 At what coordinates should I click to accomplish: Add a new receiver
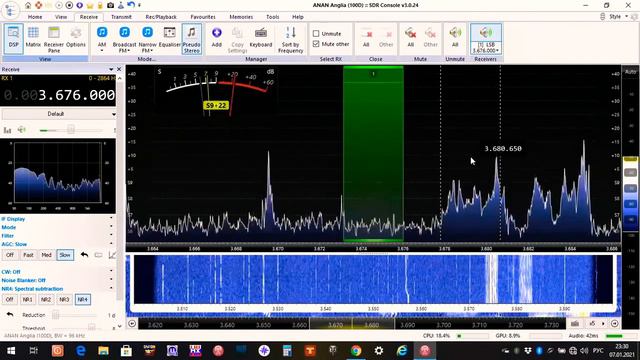pyautogui.click(x=216, y=38)
